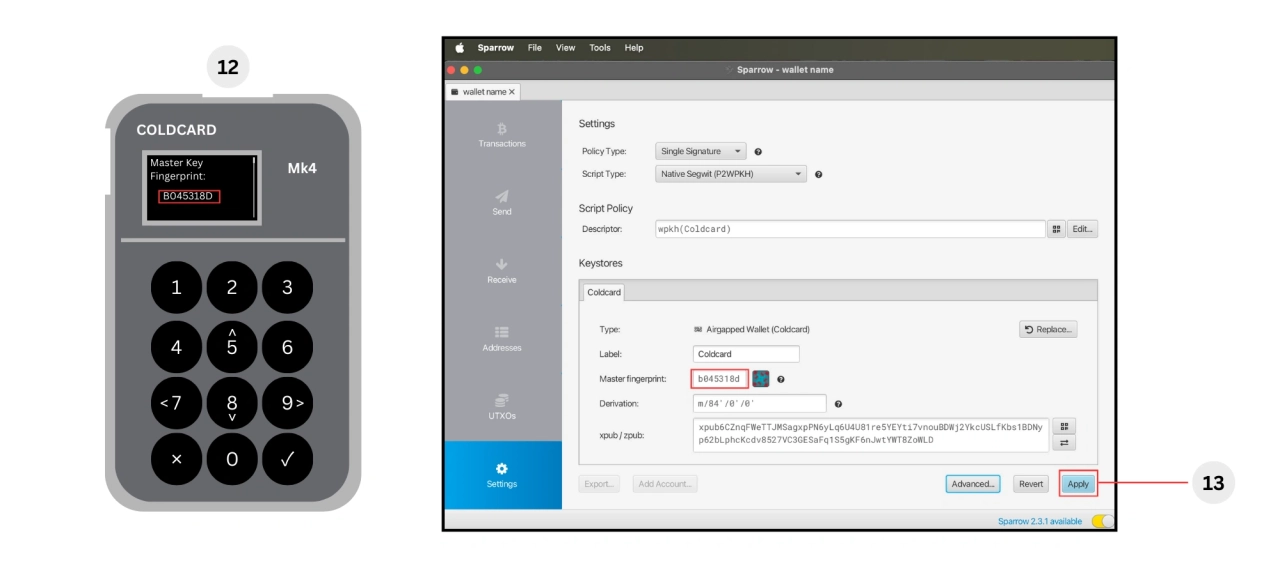Screen dimensions: 1280x568
Task: Click the Revert button
Action: point(1031,484)
